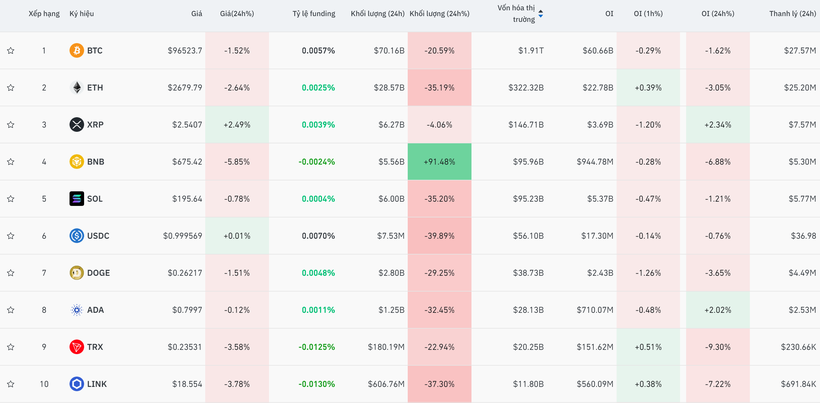This screenshot has width=820, height=403.
Task: Open the SOL symbol link
Action: pos(95,199)
